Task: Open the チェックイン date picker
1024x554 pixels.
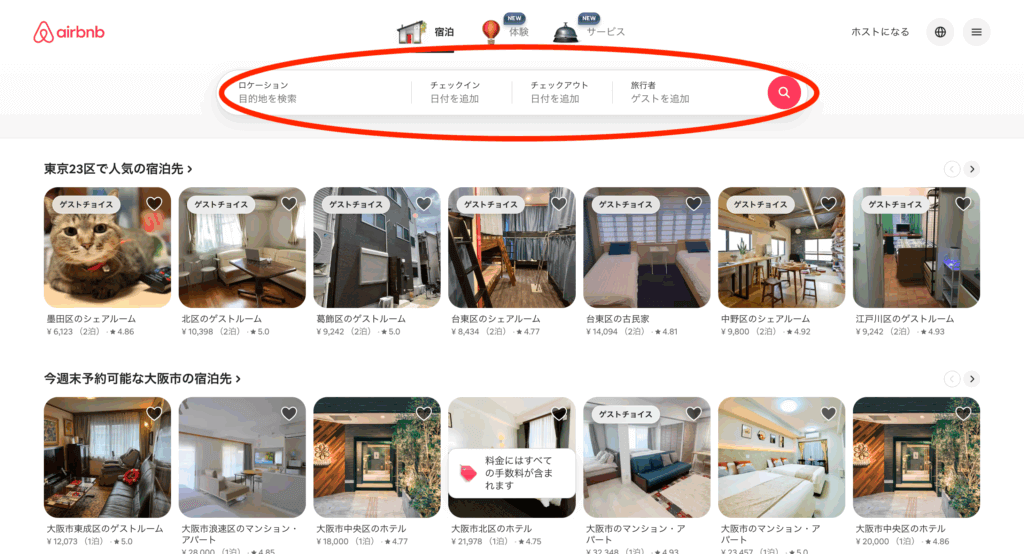Action: tap(461, 92)
